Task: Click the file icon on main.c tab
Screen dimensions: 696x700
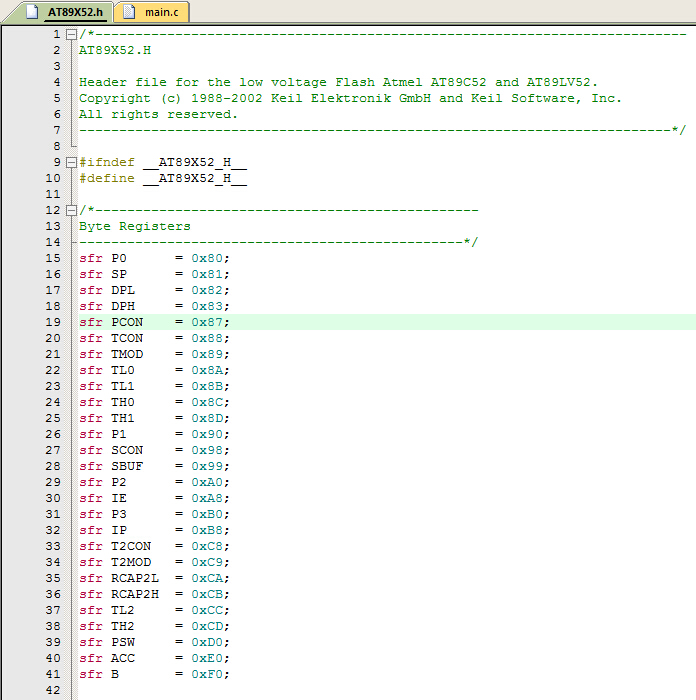Action: coord(129,12)
